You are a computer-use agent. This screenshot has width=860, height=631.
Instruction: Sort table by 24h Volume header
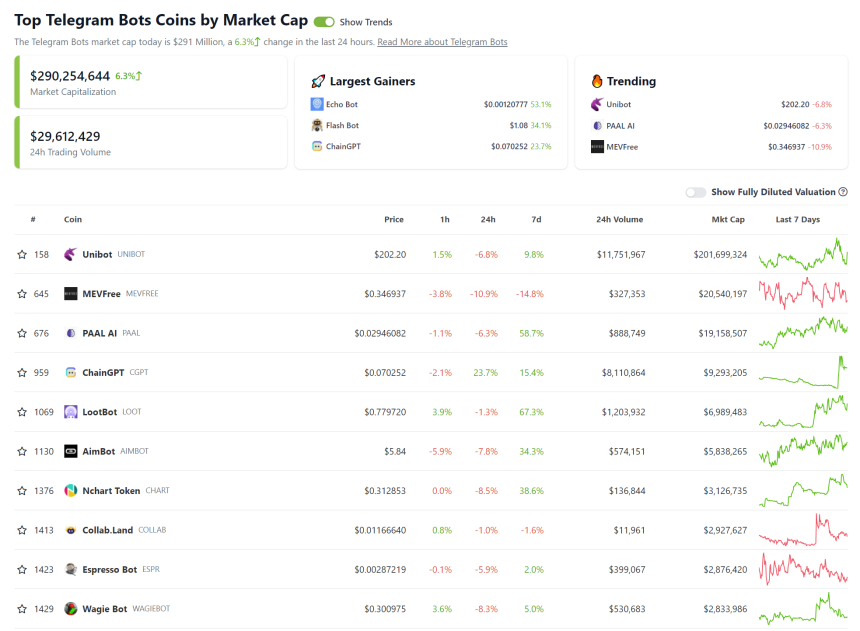point(619,219)
